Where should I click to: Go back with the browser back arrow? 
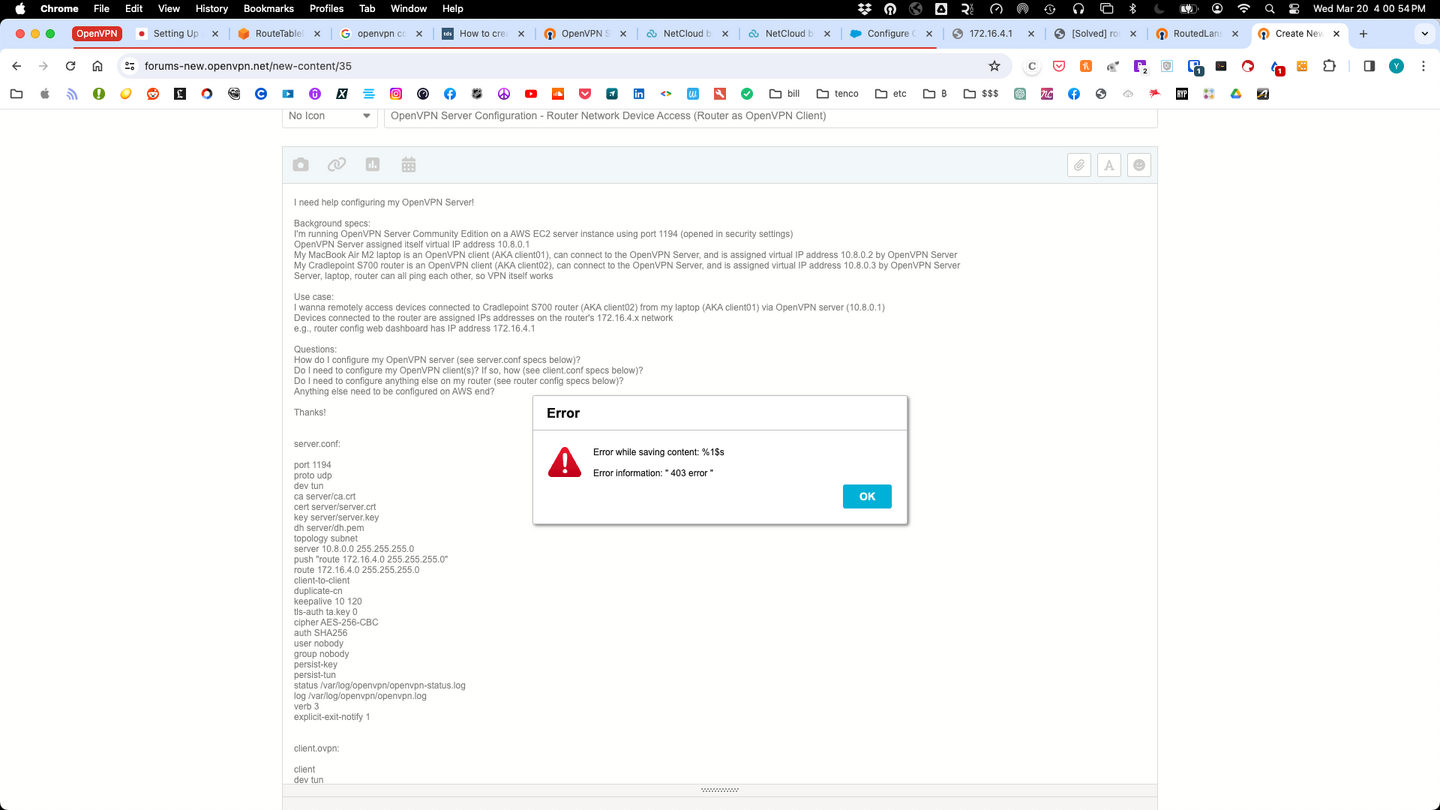16,66
